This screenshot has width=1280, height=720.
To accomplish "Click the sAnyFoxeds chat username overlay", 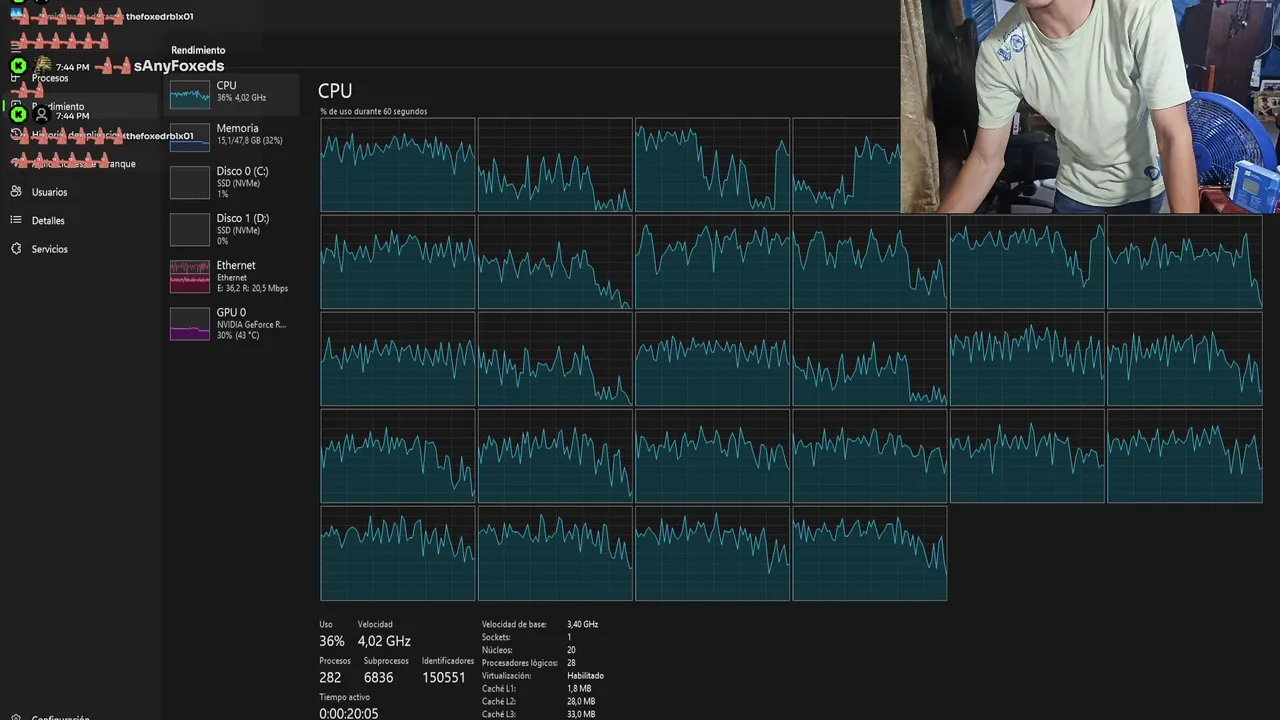I will pyautogui.click(x=179, y=66).
